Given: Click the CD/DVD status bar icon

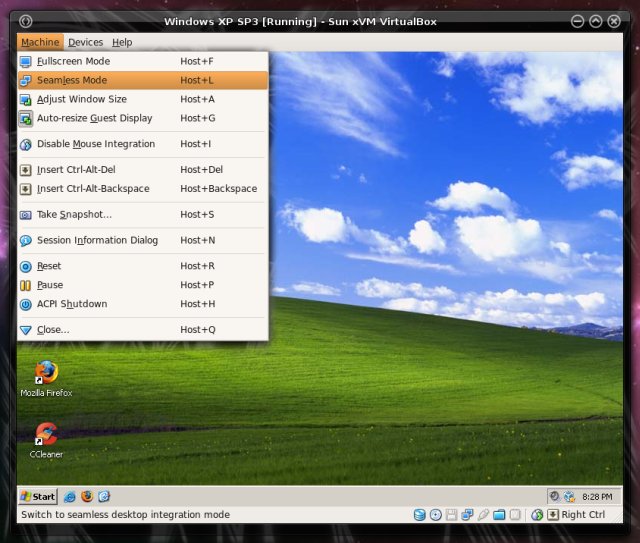Looking at the screenshot, I should (436, 515).
